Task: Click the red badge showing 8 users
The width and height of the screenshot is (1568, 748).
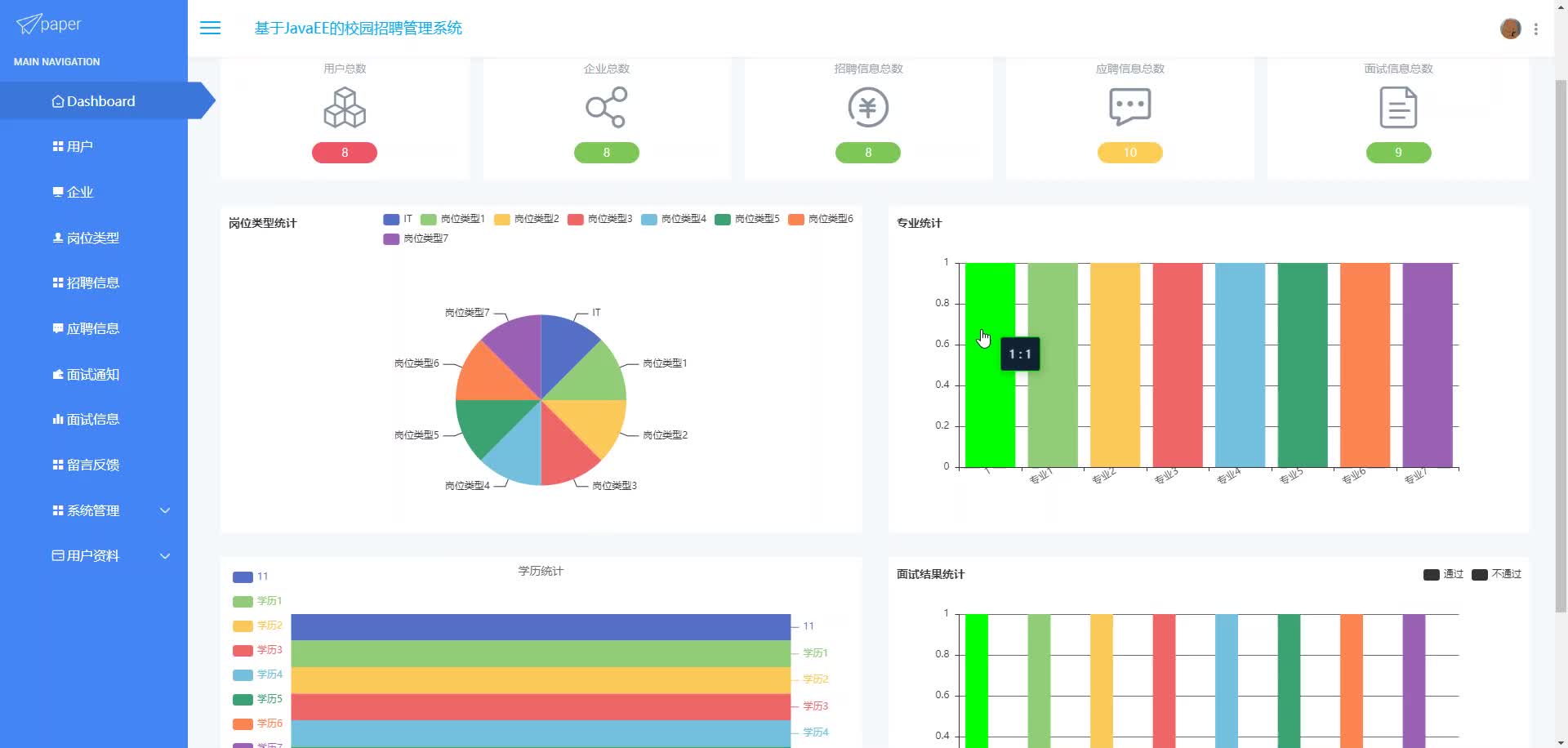Action: pyautogui.click(x=345, y=153)
